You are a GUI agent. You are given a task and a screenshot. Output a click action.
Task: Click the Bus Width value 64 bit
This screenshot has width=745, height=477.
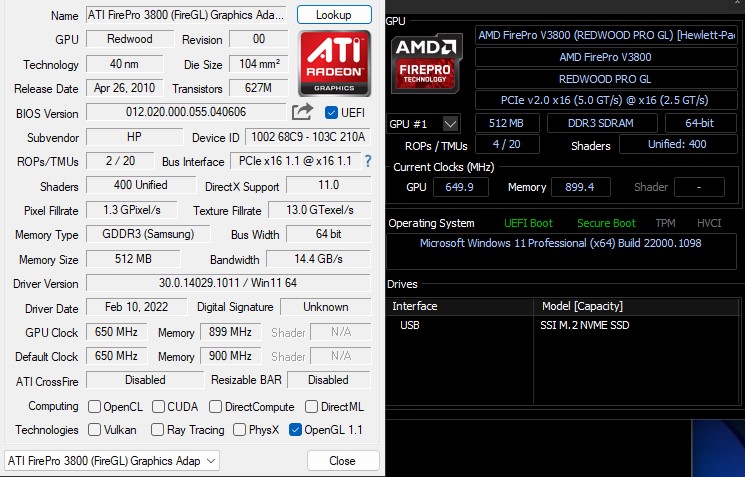pyautogui.click(x=328, y=234)
